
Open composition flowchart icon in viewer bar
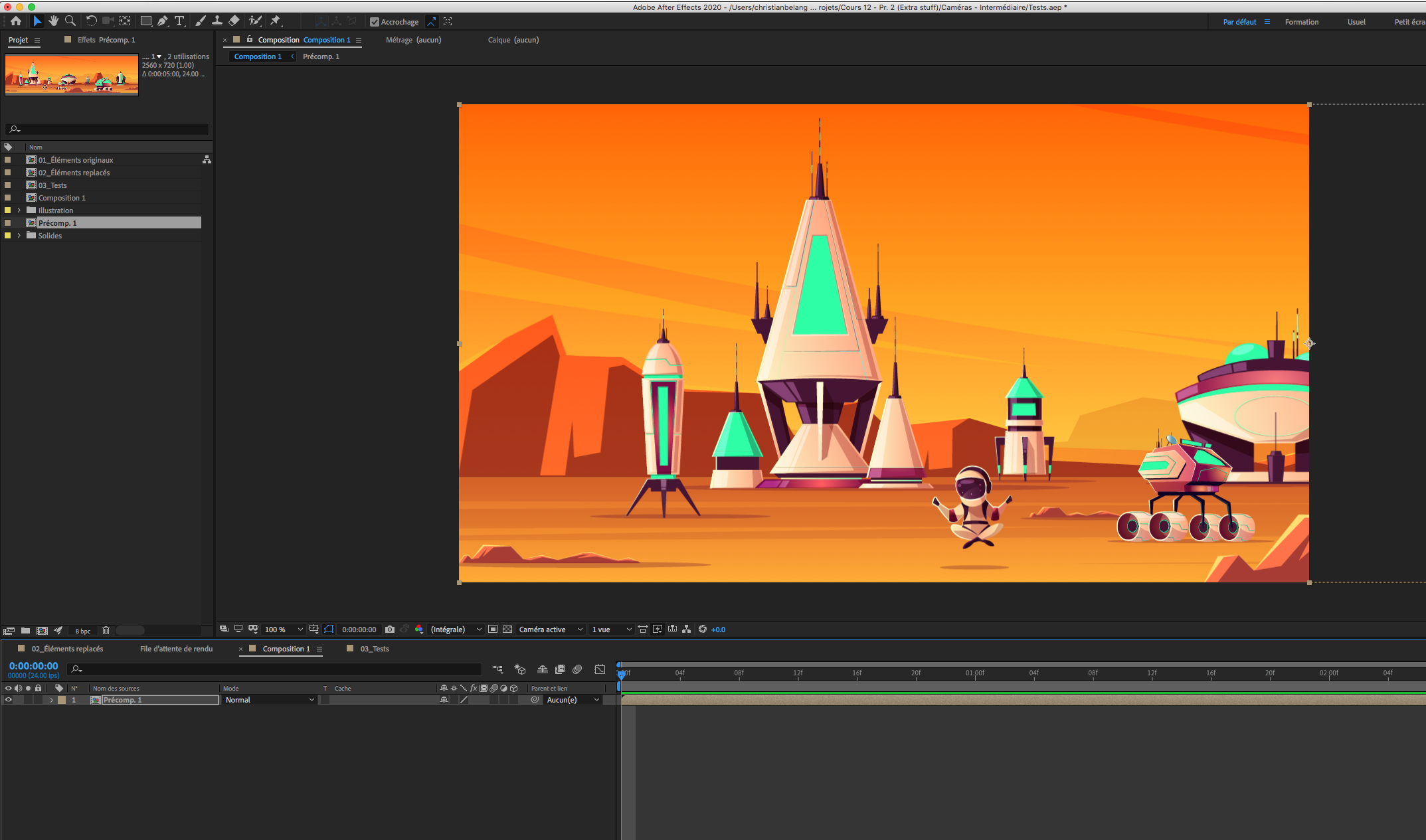coord(687,630)
